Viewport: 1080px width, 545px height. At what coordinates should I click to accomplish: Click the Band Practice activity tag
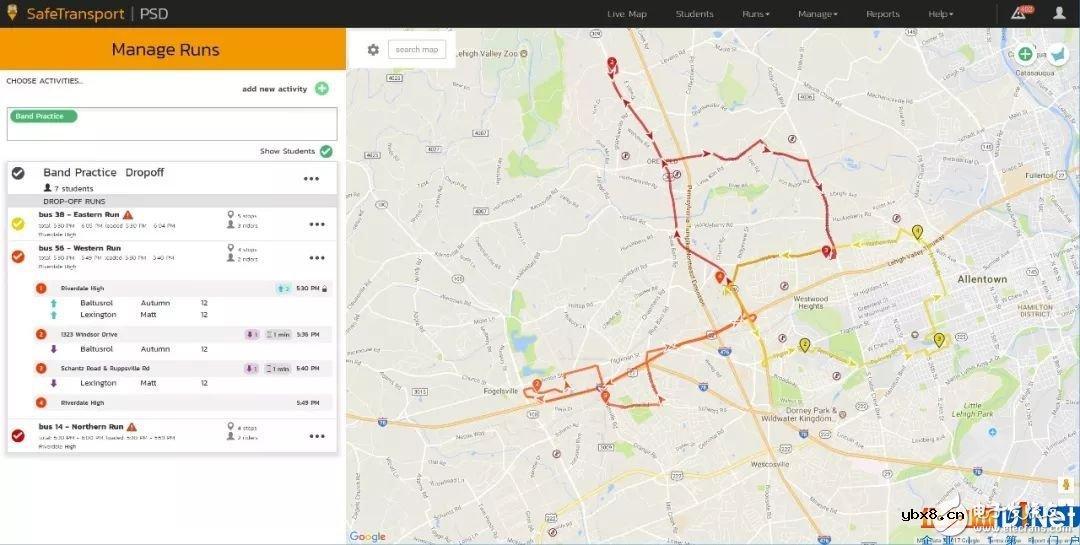[43, 117]
